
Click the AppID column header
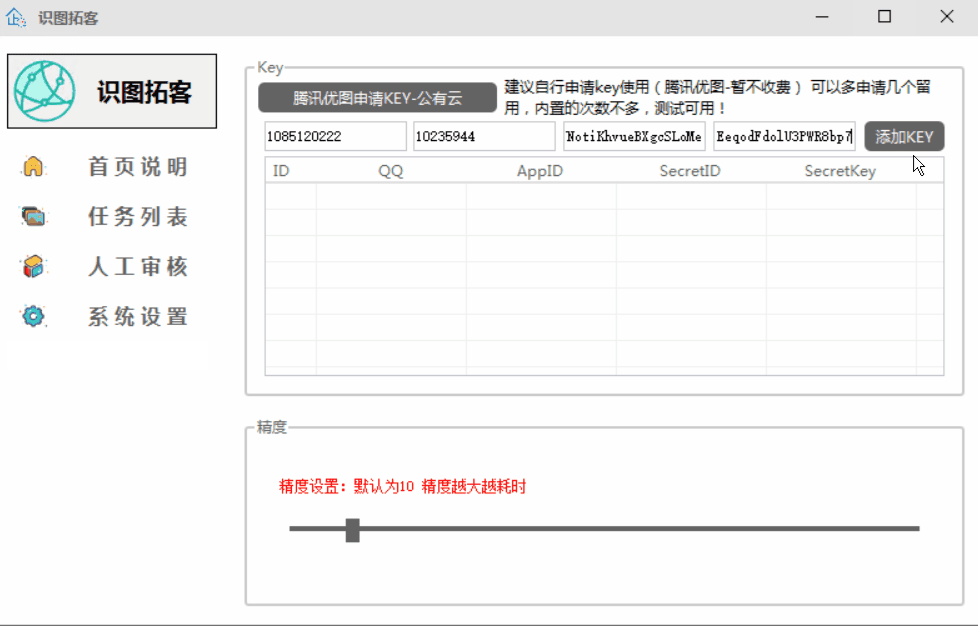click(540, 171)
